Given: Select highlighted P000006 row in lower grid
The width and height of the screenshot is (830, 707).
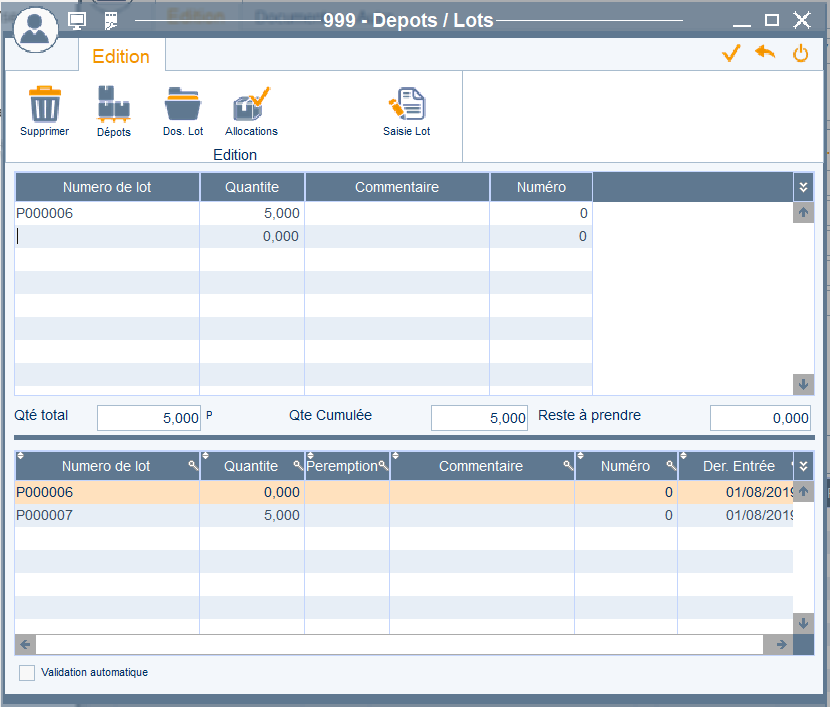Looking at the screenshot, I should pyautogui.click(x=404, y=492).
